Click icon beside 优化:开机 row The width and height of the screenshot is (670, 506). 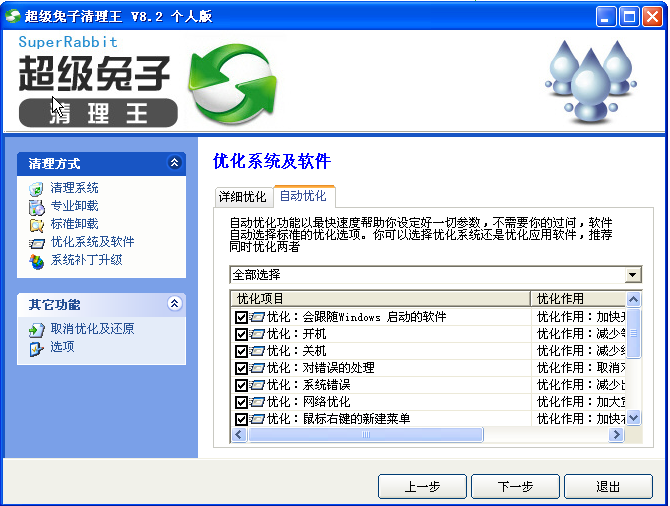click(x=257, y=334)
